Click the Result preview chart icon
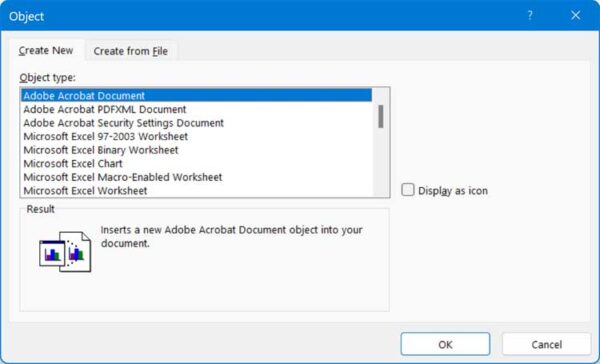 click(x=65, y=252)
